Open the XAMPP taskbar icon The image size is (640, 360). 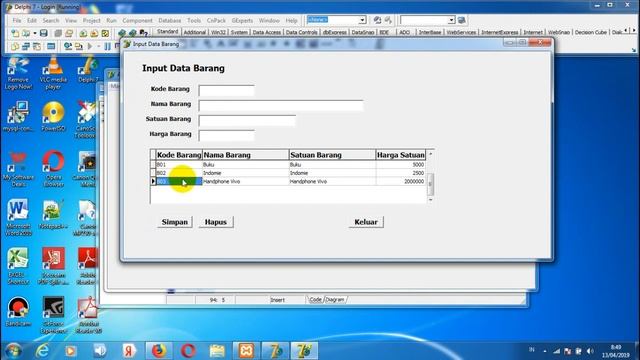point(246,351)
